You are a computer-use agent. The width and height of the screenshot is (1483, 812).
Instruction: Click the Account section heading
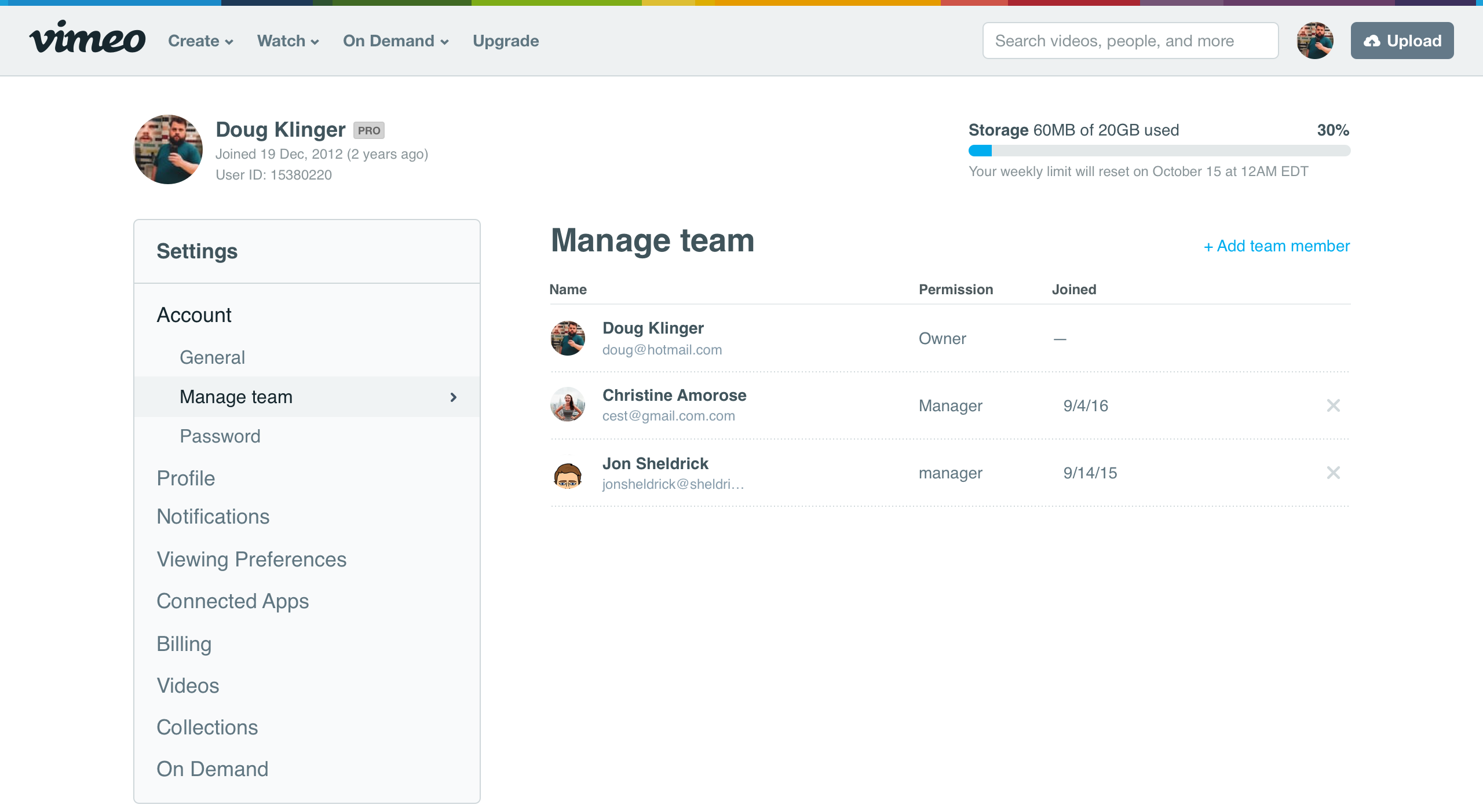(194, 315)
